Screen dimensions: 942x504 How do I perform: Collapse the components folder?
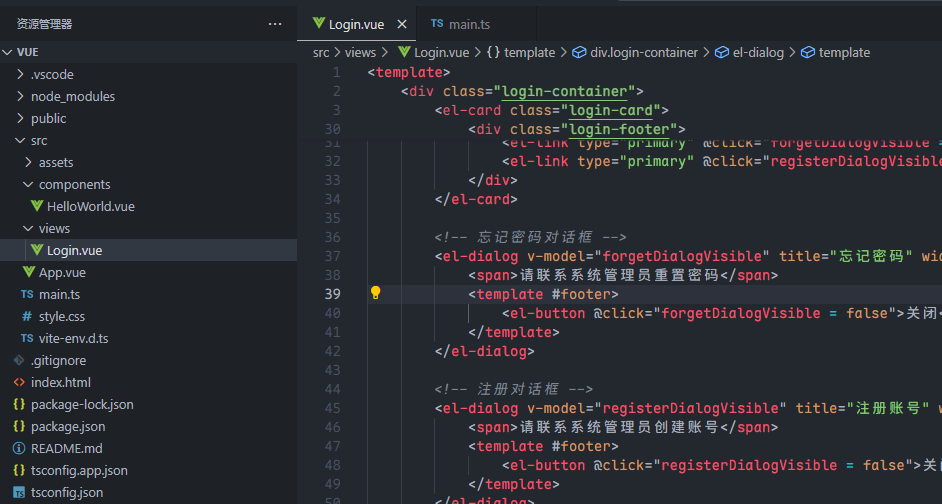click(x=74, y=184)
